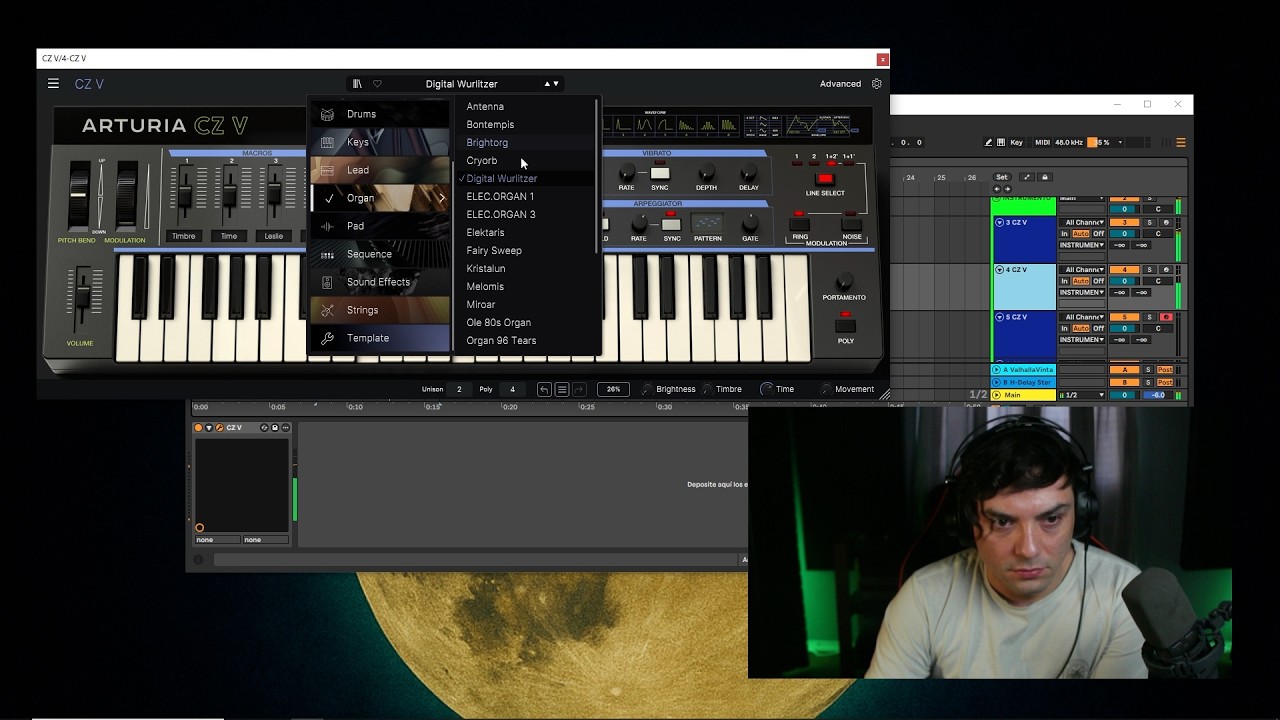Screen dimensions: 1280x720
Task: Expand the Organ category submenu arrow
Action: point(442,198)
